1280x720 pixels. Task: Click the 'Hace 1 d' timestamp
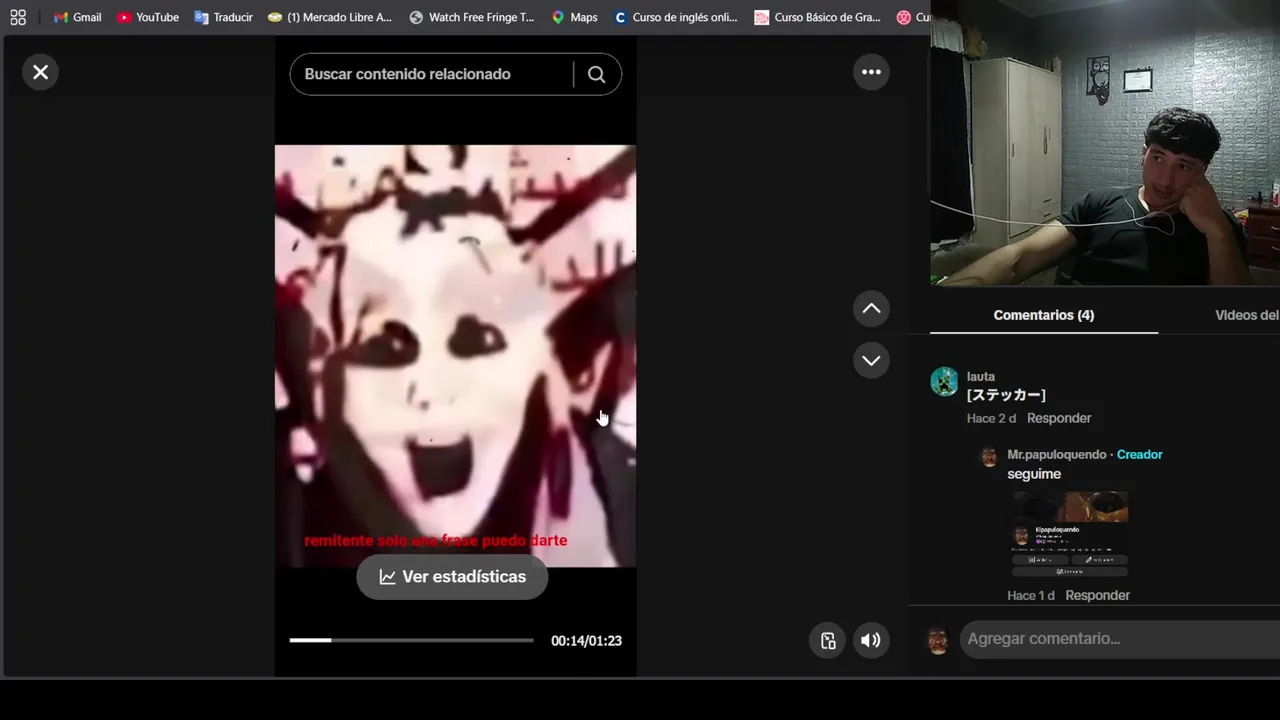1031,595
